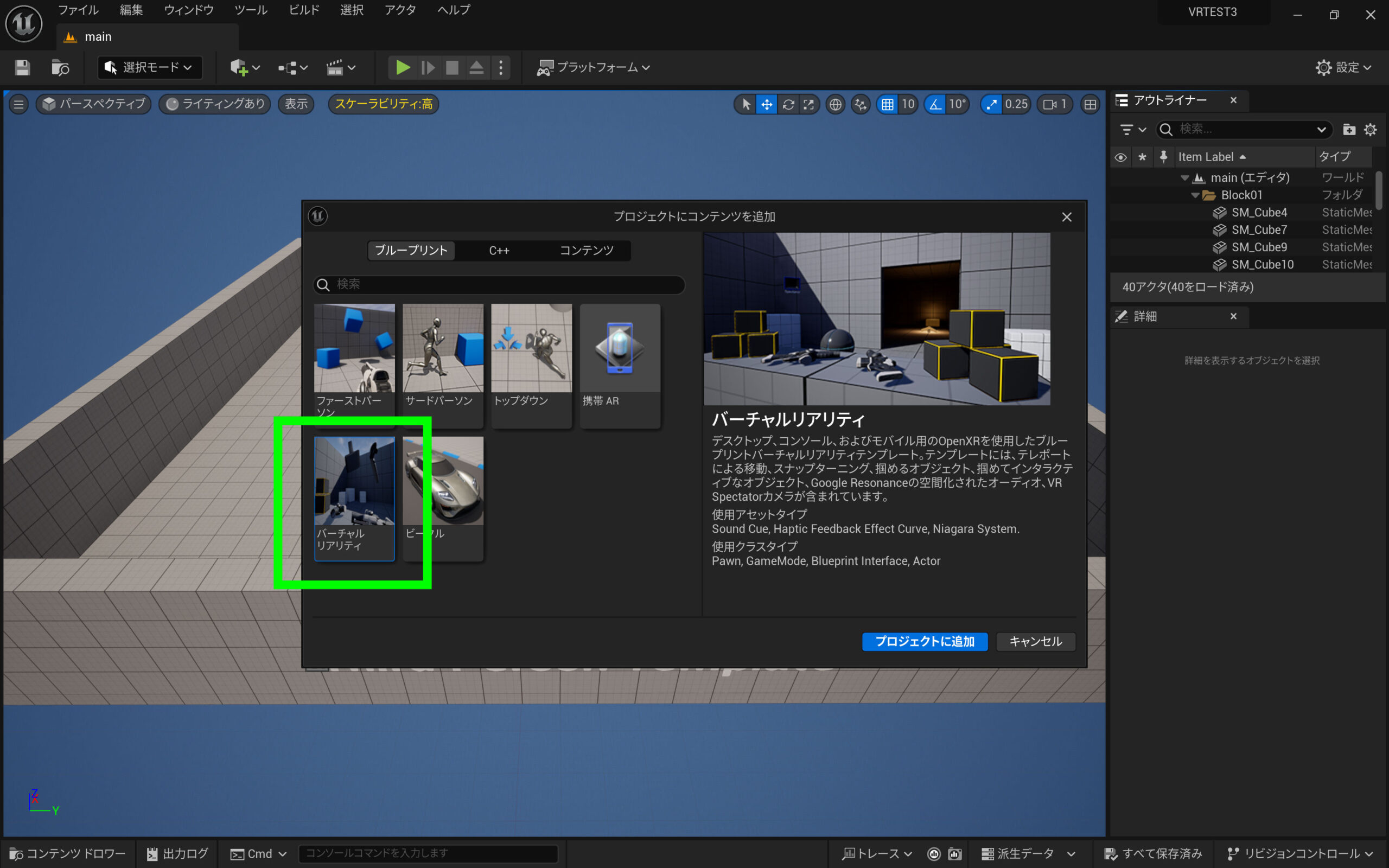Select the サードパーソン template thumbnail

pos(443,348)
